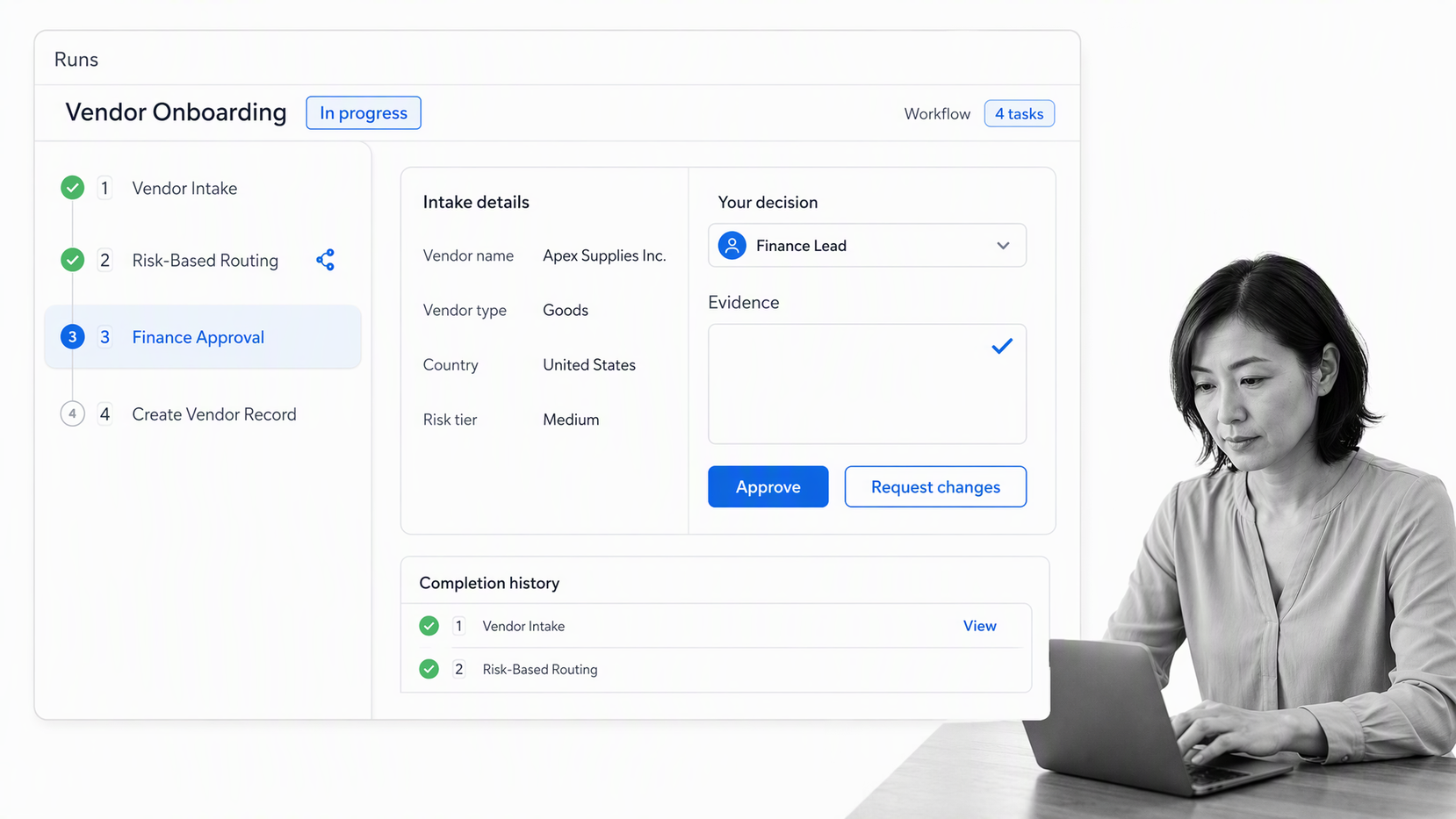Click Risk-Based Routing text in completion history

point(540,669)
